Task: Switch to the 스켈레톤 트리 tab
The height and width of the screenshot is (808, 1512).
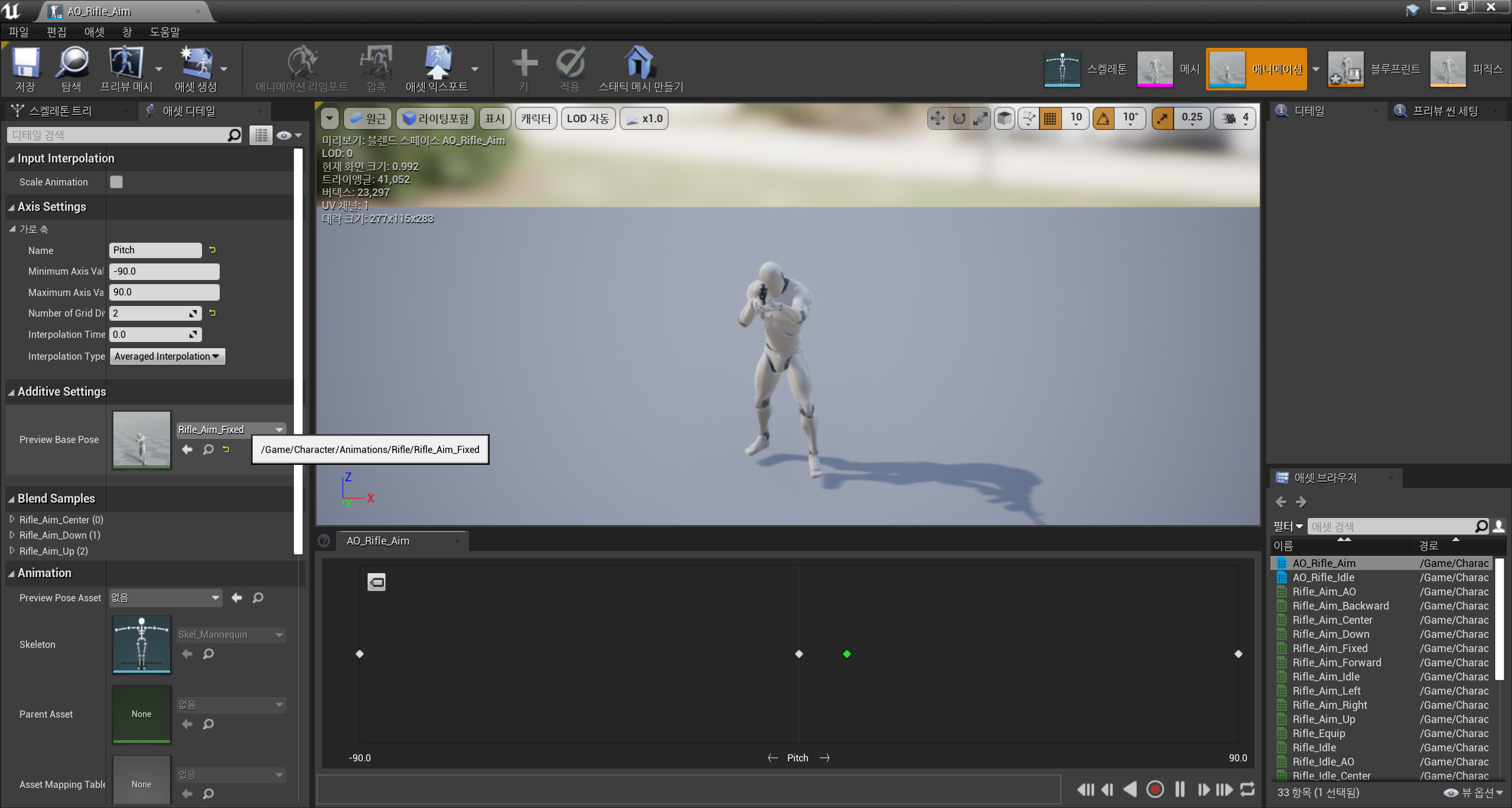Action: [60, 111]
